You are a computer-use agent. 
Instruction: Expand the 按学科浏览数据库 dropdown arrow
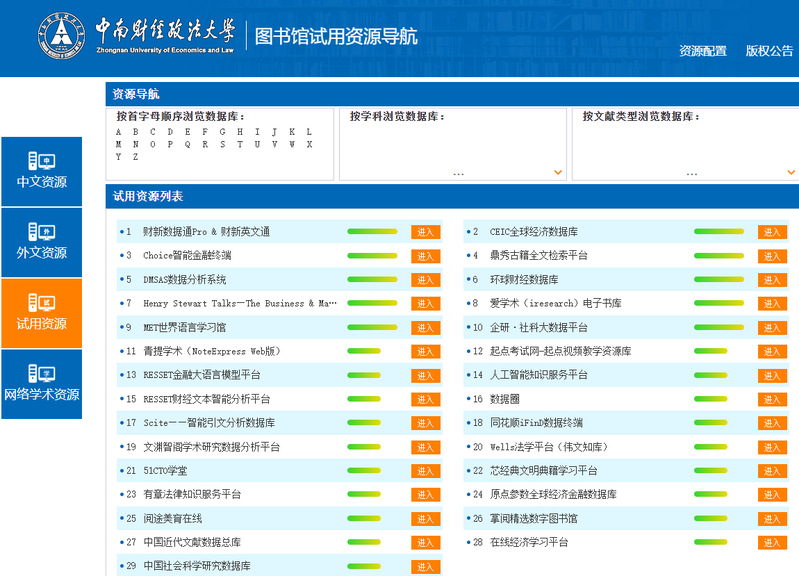point(557,172)
